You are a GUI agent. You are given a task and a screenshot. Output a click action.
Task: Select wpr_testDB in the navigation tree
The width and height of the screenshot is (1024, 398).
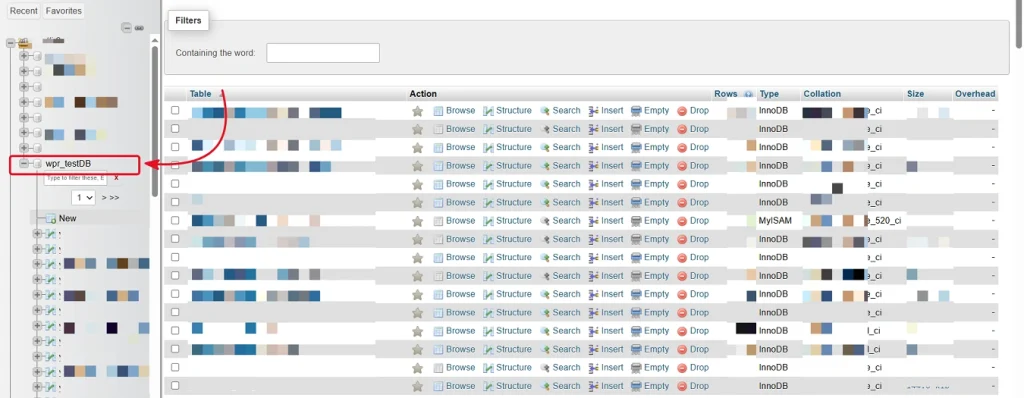[x=68, y=163]
